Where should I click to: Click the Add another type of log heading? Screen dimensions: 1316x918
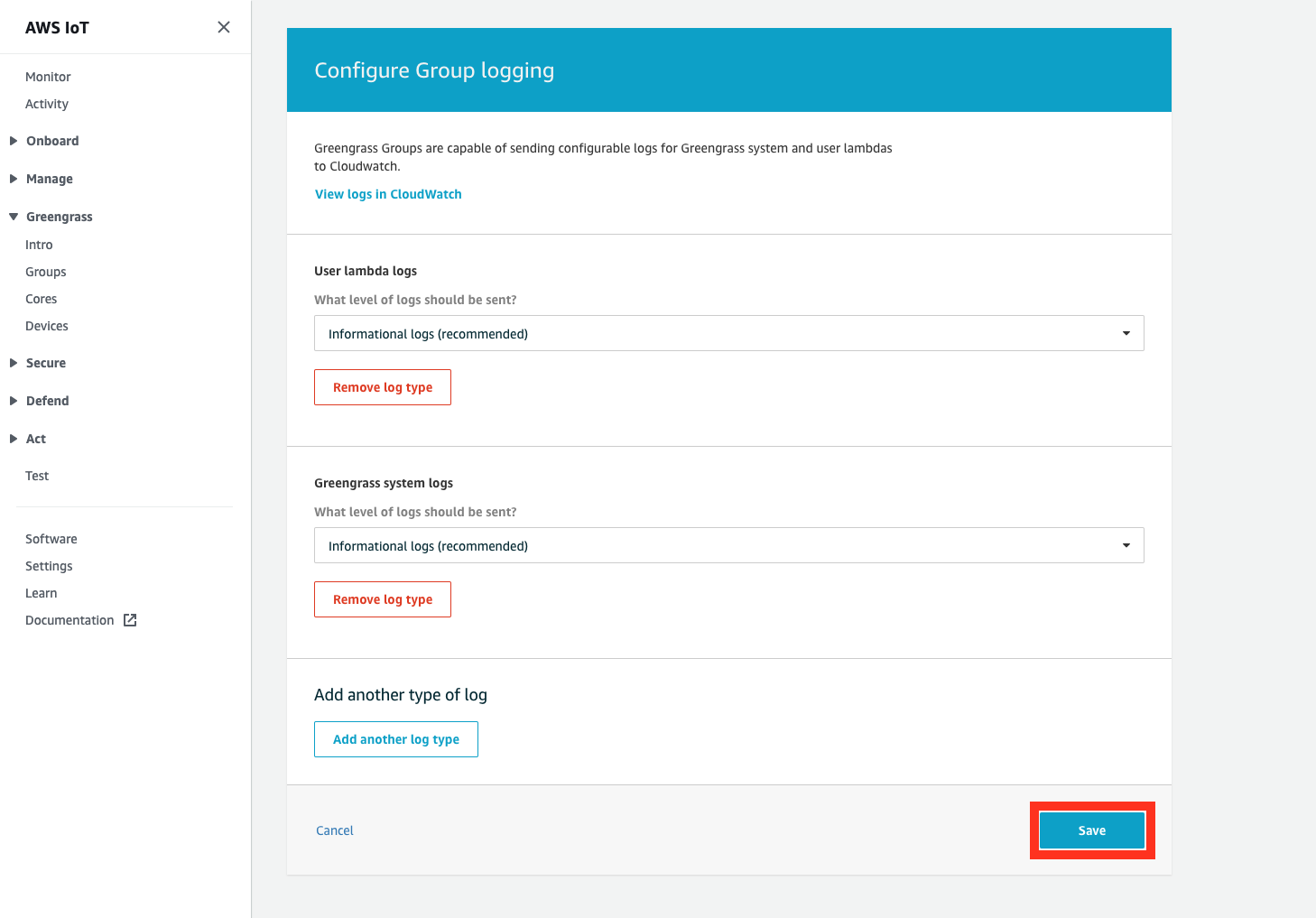point(401,695)
